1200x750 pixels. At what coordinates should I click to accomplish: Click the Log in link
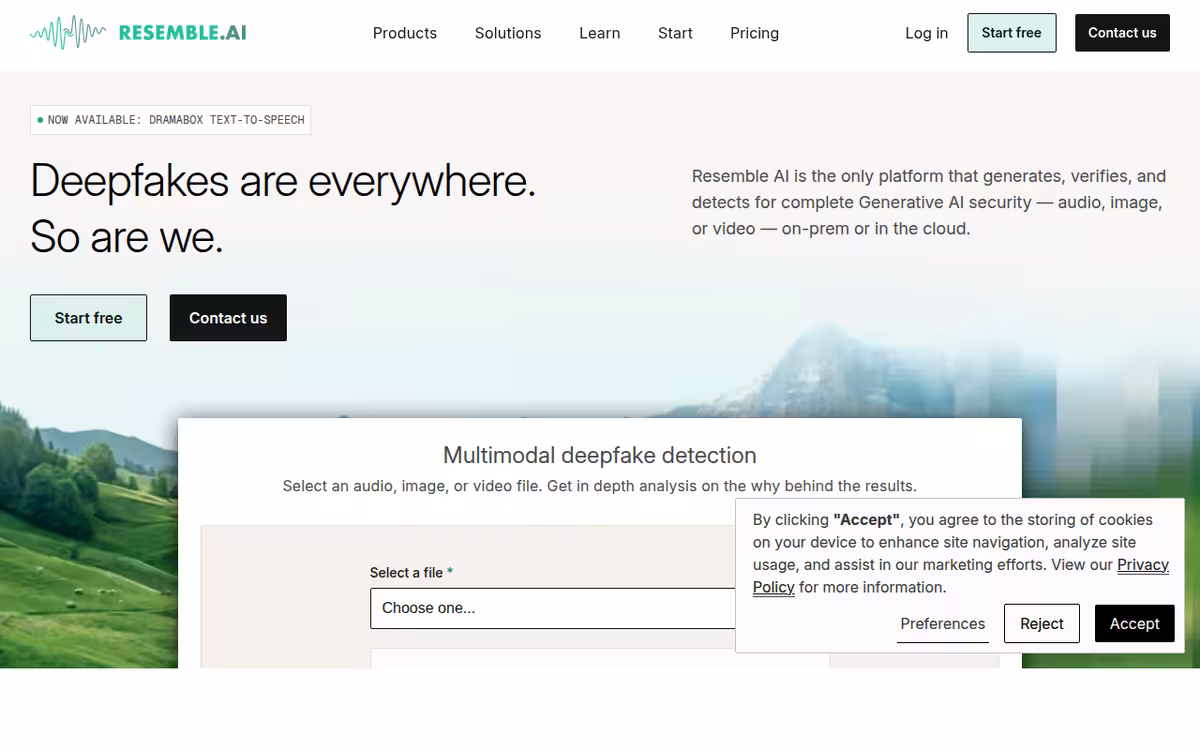(x=926, y=33)
